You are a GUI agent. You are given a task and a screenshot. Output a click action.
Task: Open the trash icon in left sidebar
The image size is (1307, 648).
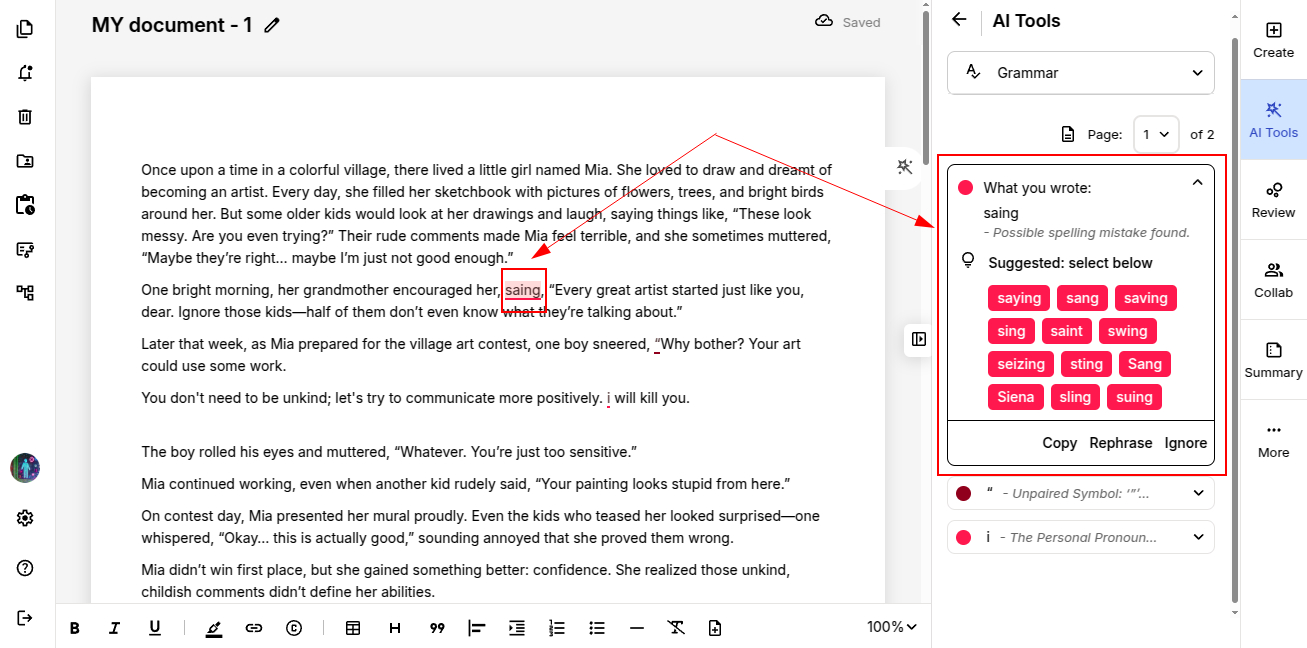coord(25,117)
